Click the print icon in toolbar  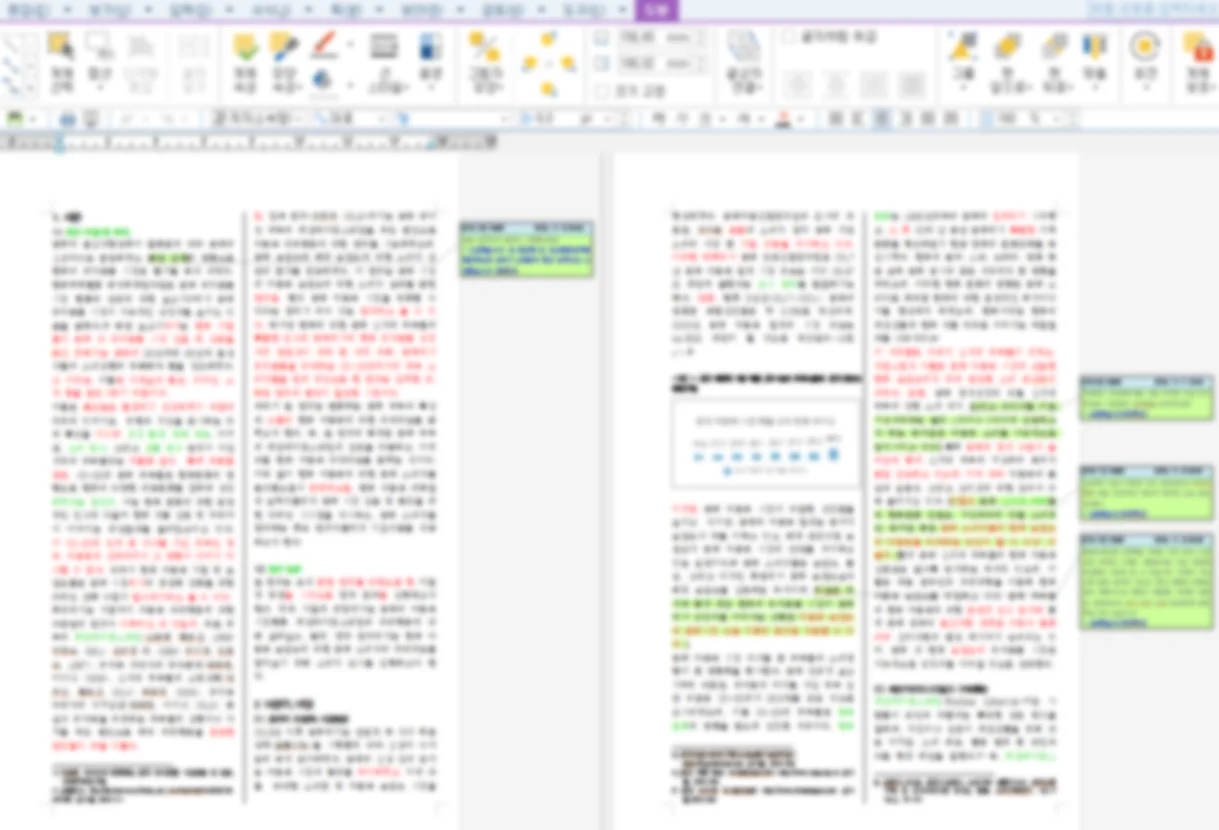click(67, 119)
